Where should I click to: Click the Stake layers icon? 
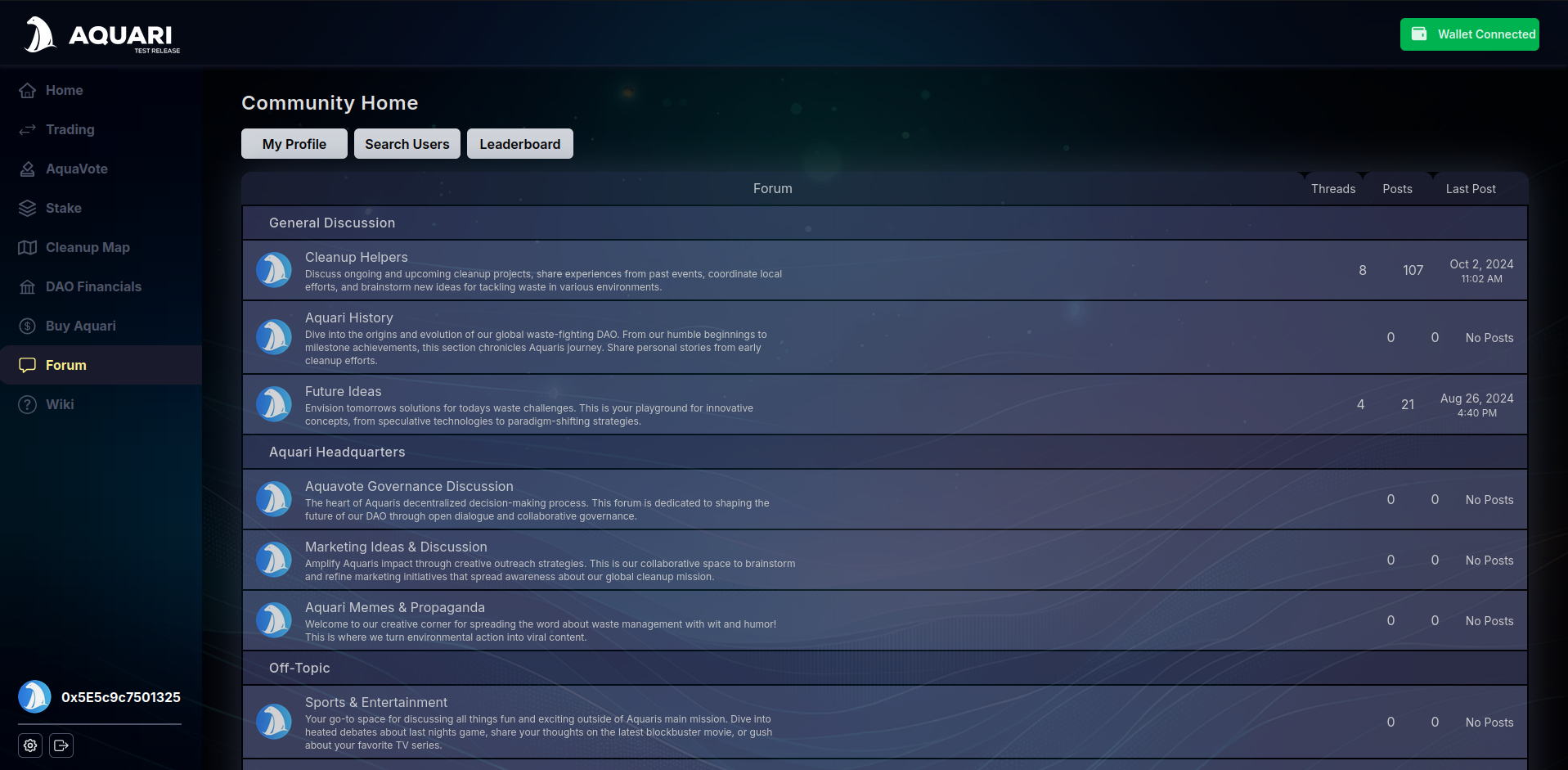click(28, 208)
